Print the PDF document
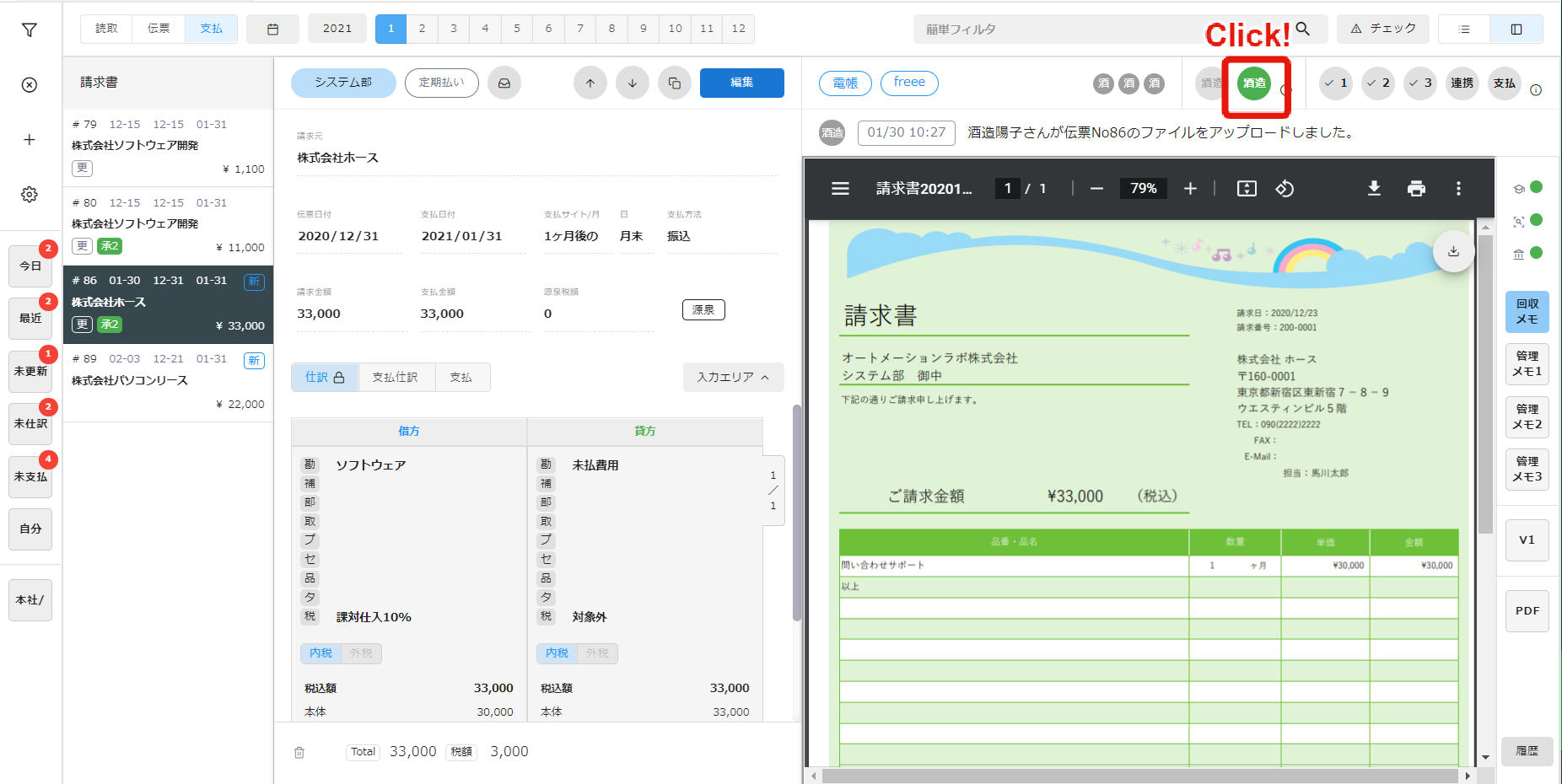 1416,189
